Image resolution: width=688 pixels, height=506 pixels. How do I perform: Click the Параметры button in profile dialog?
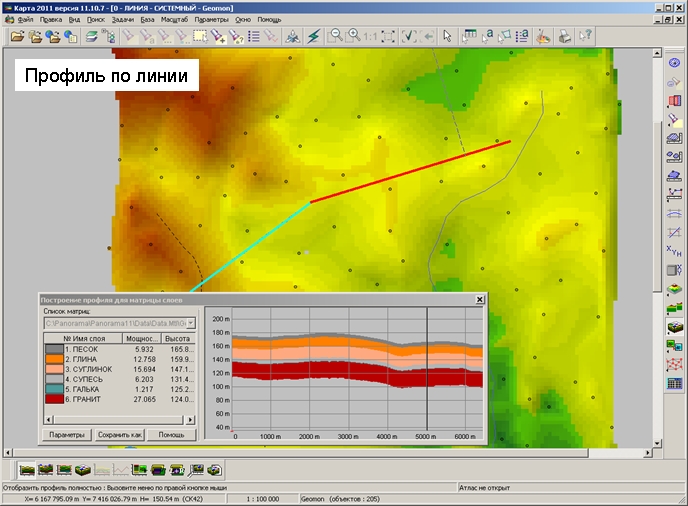[66, 435]
